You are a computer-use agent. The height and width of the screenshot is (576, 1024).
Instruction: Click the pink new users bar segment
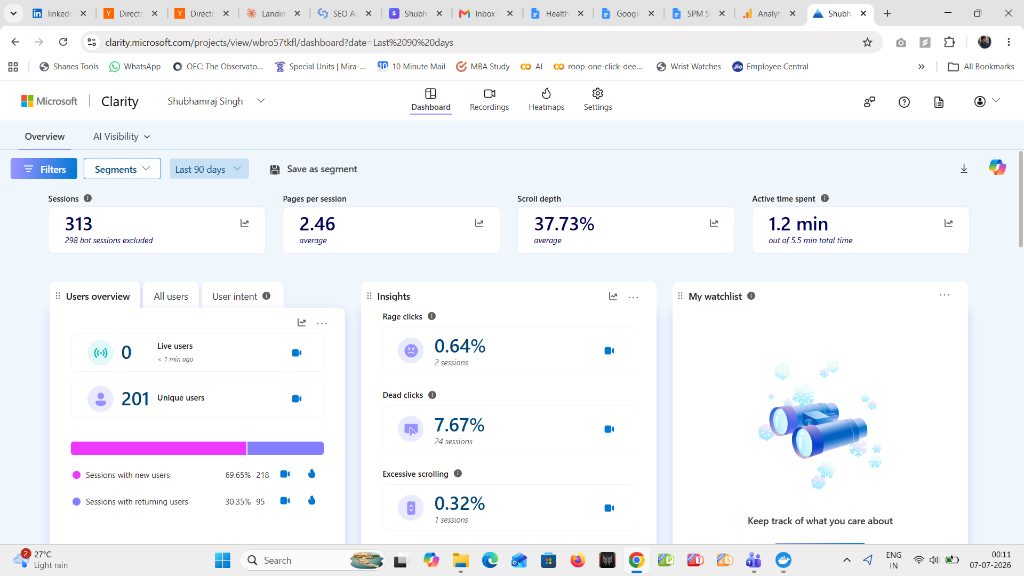159,448
